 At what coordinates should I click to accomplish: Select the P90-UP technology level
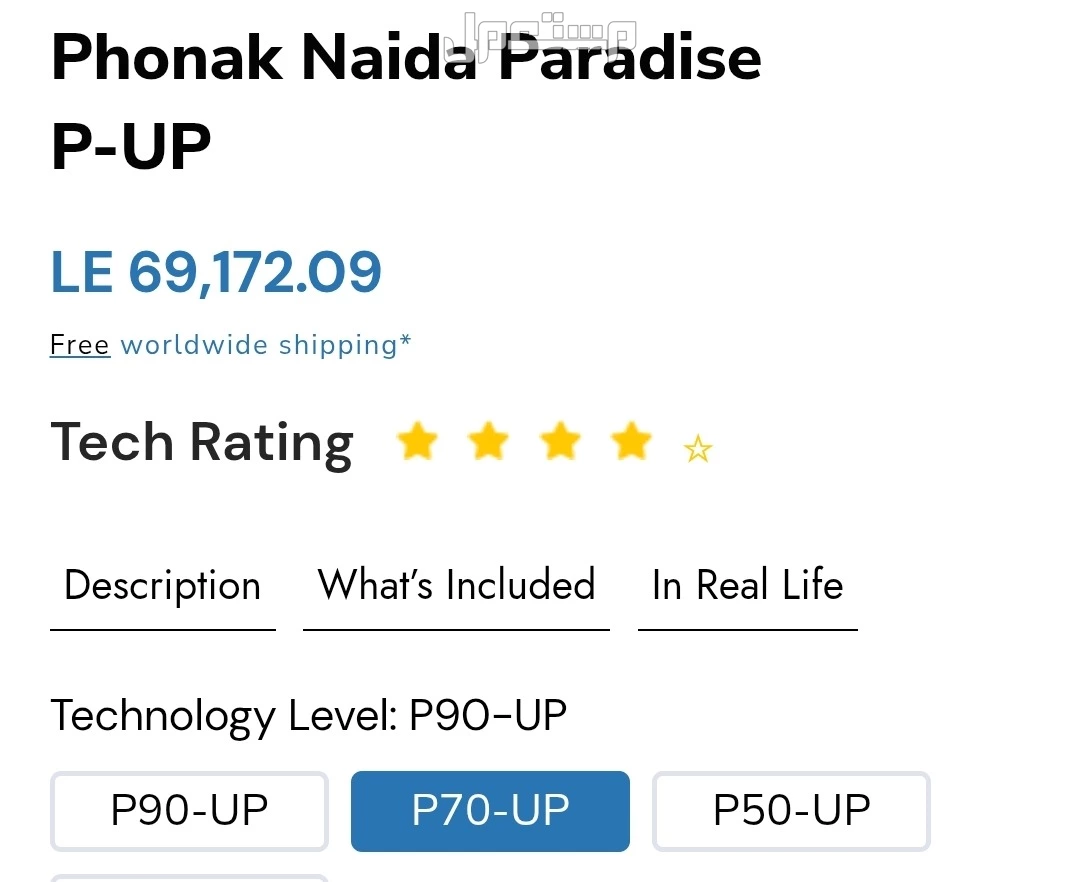[189, 810]
